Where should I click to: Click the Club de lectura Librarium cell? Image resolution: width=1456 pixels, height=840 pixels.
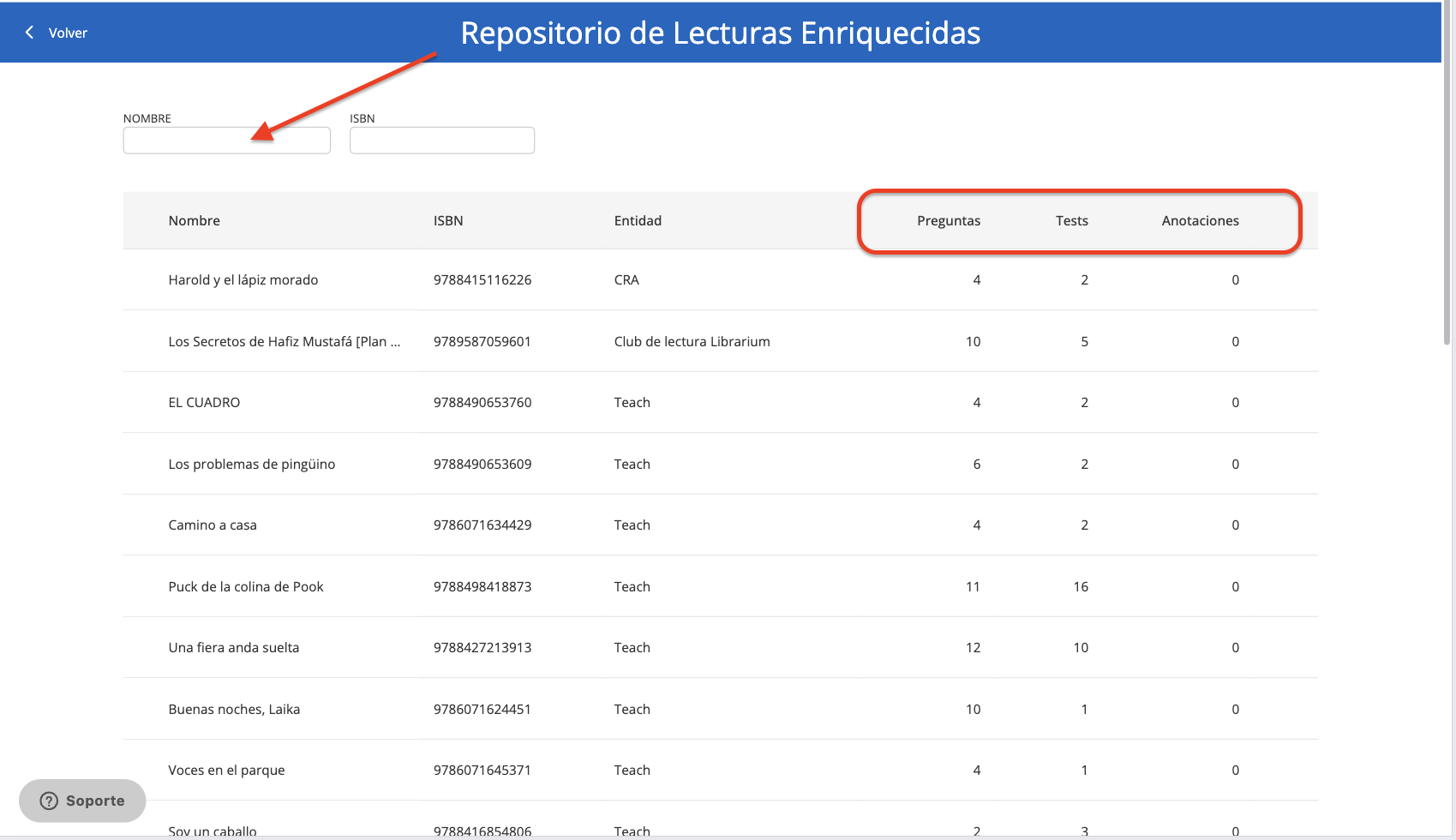(692, 341)
